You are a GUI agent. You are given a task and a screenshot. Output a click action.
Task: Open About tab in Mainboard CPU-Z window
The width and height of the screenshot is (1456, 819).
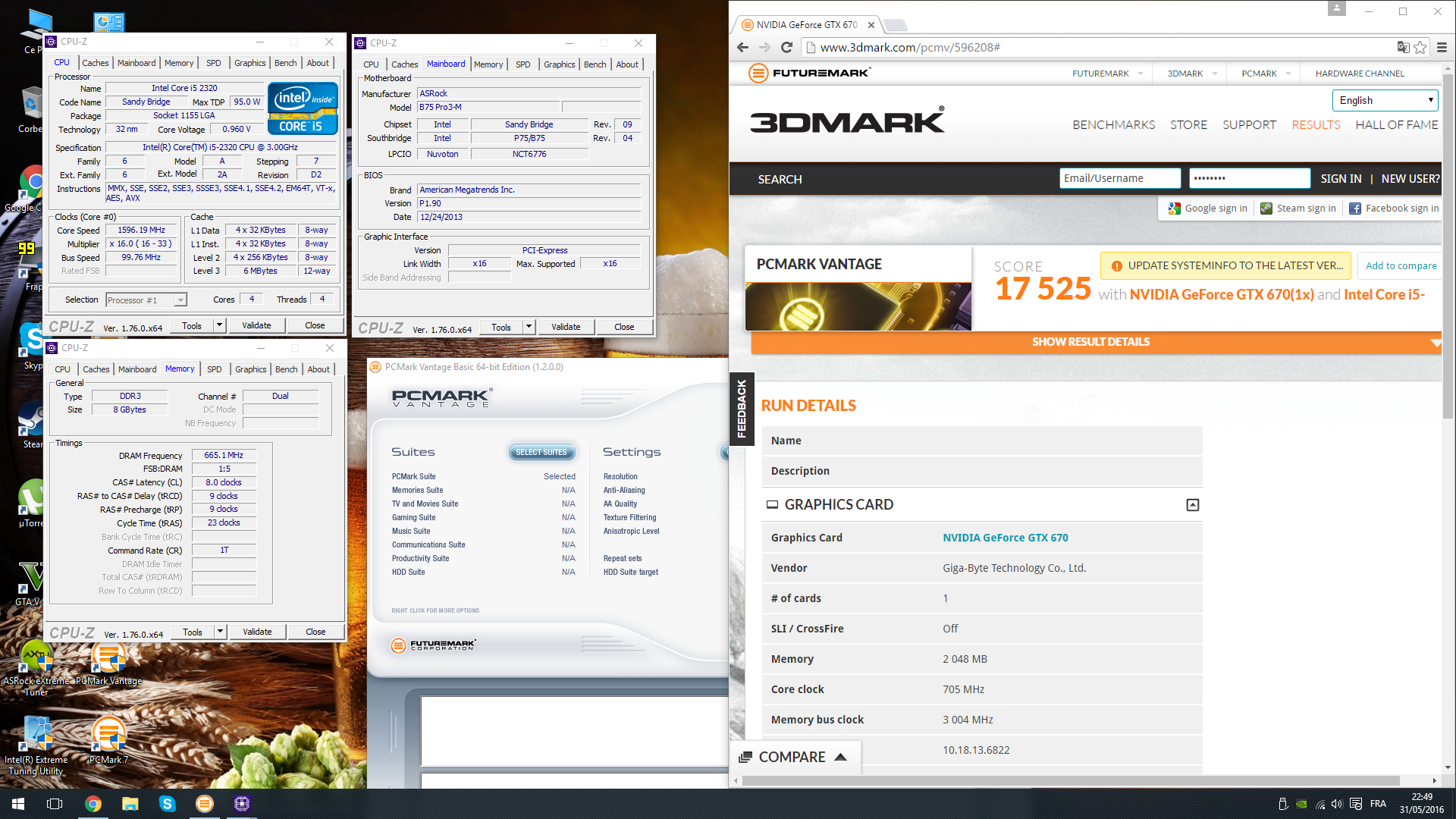click(627, 64)
